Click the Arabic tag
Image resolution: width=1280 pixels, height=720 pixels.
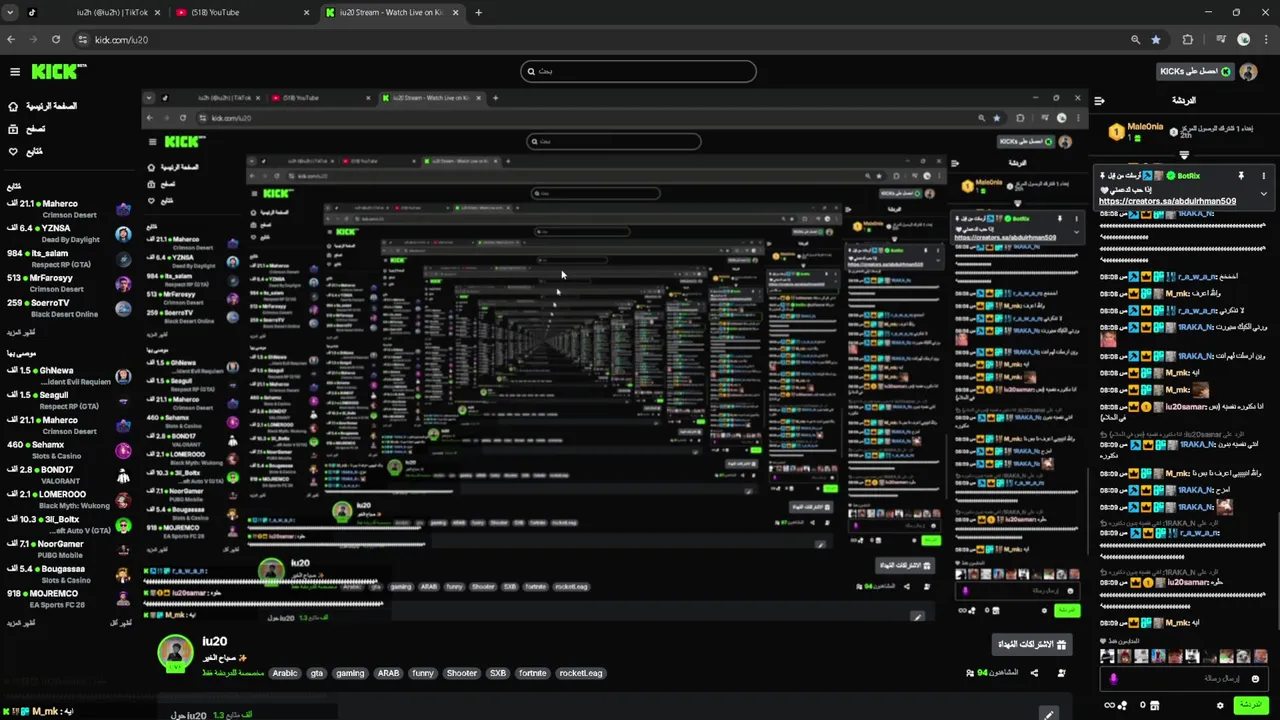click(285, 673)
